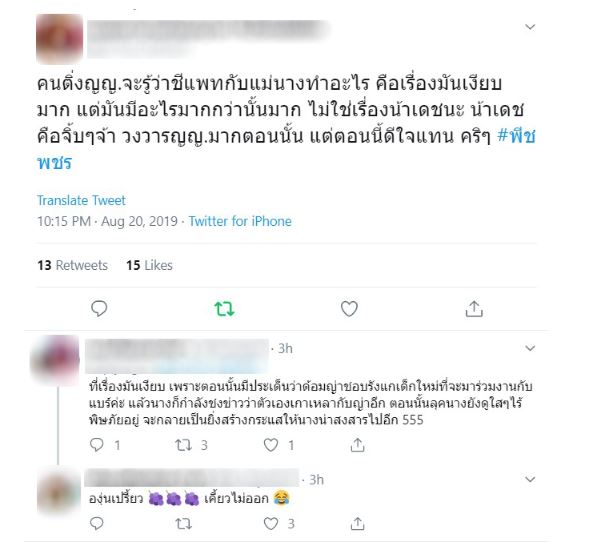Screen dimensions: 595x552
Task: Click the green retweet icon on main tweet
Action: click(x=224, y=309)
